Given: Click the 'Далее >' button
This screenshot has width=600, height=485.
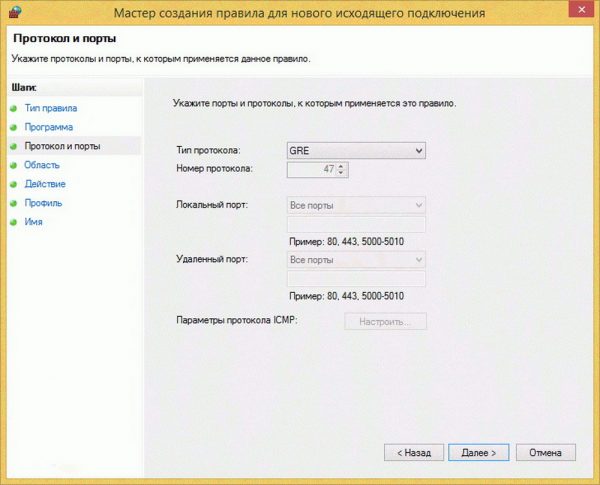Looking at the screenshot, I should tap(479, 452).
